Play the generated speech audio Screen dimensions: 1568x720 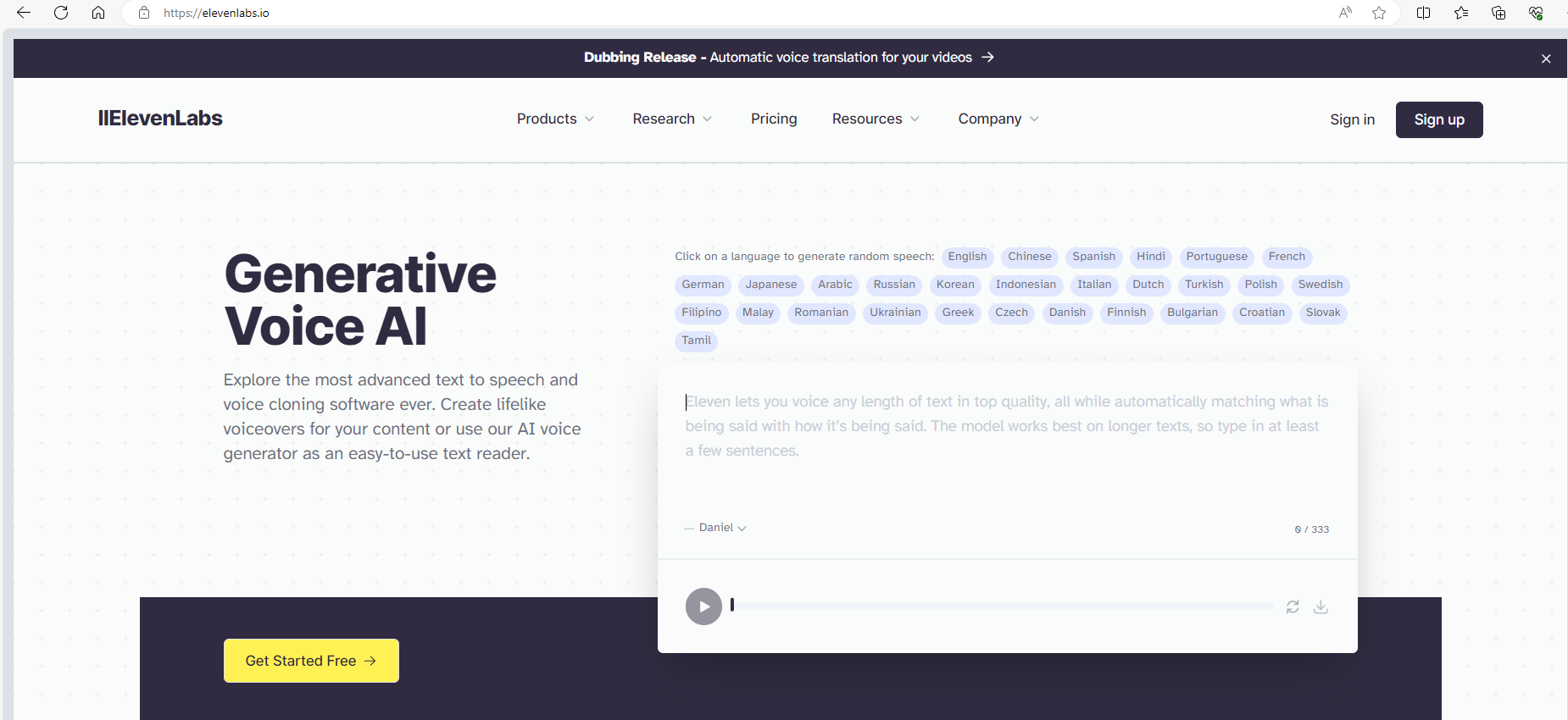[x=703, y=606]
